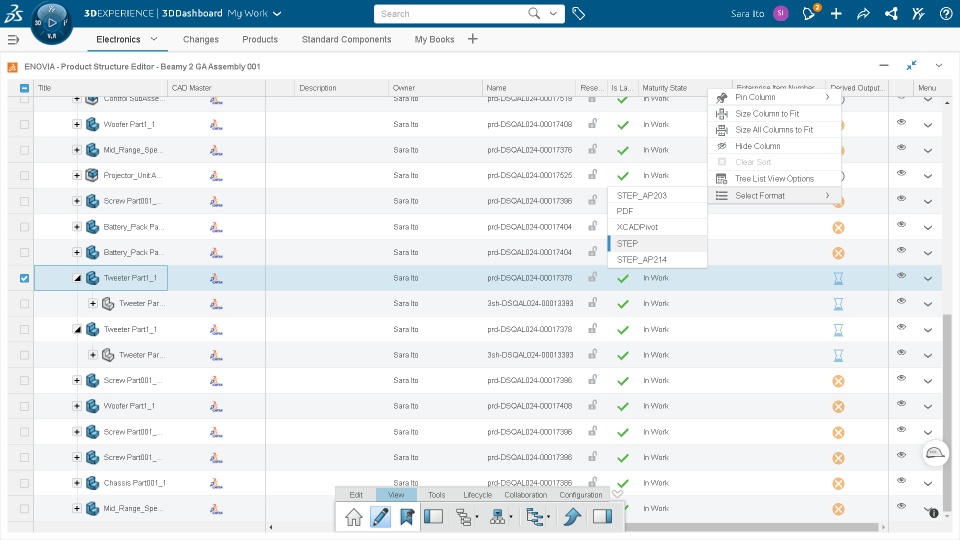
Task: Click the round helmet assistant icon
Action: (x=936, y=453)
